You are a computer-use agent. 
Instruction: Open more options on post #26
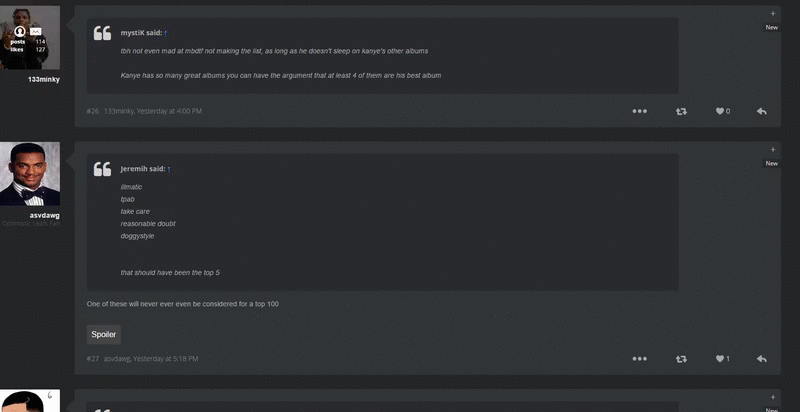tap(639, 111)
